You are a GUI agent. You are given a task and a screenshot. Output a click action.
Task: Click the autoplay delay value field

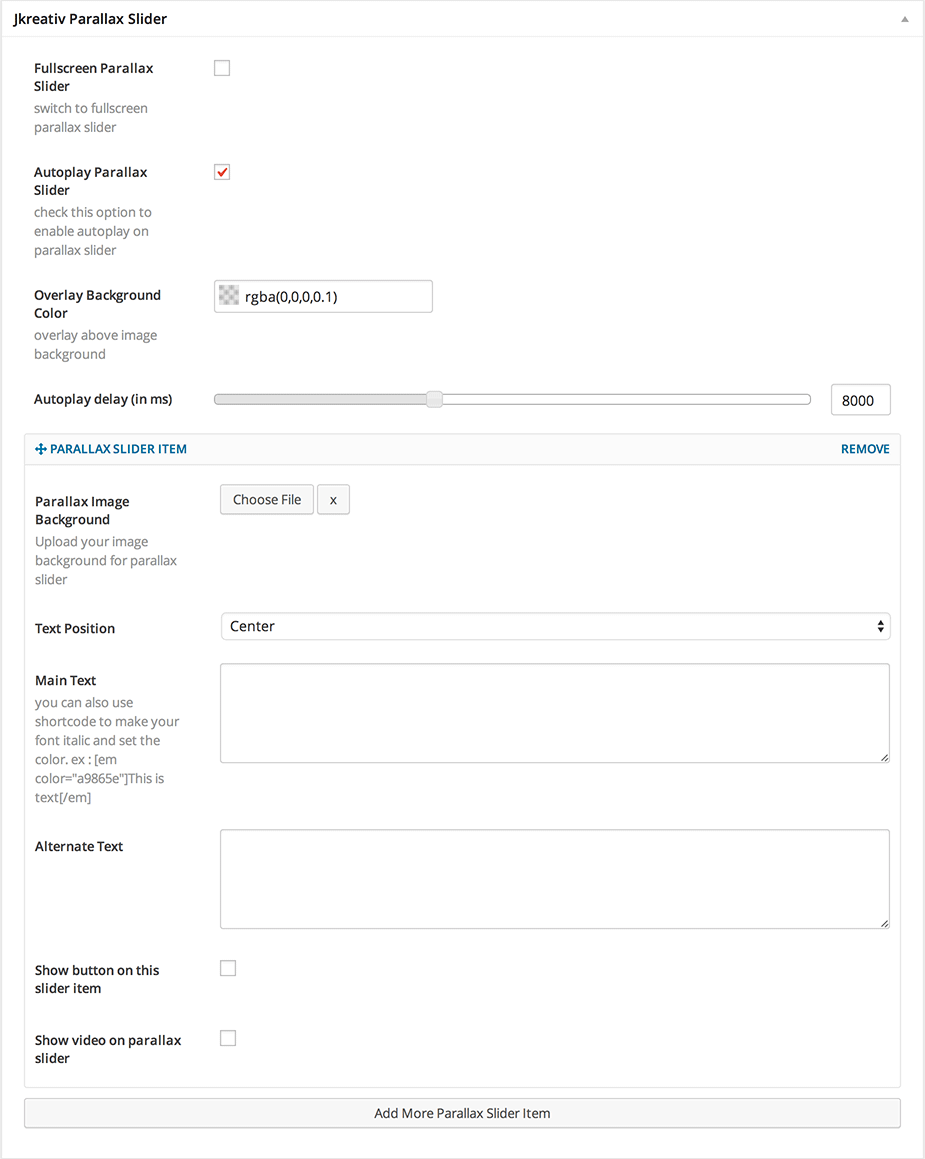click(859, 400)
